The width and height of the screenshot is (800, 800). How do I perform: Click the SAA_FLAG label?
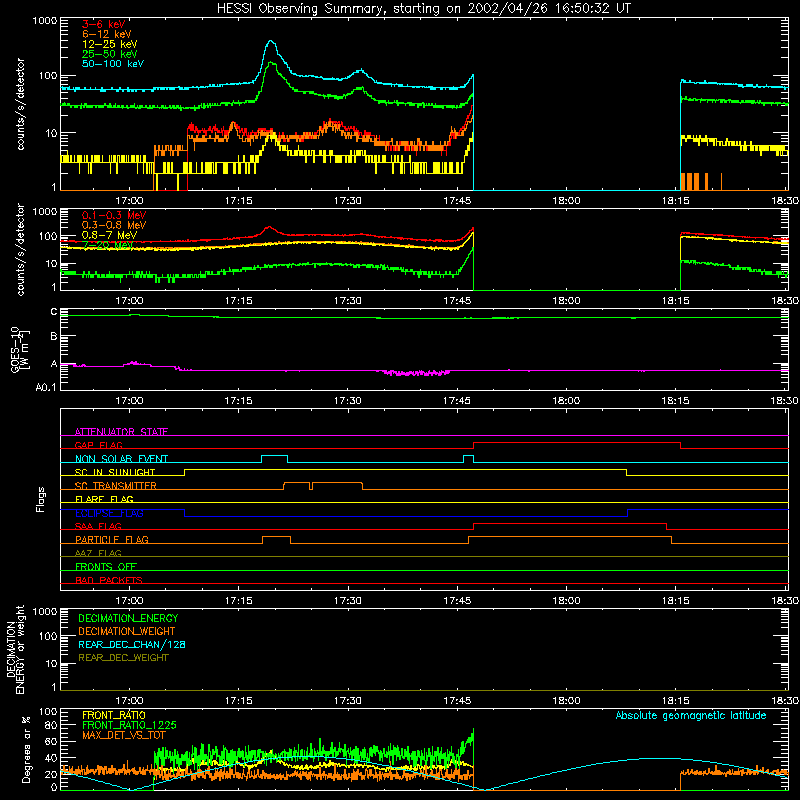click(98, 527)
